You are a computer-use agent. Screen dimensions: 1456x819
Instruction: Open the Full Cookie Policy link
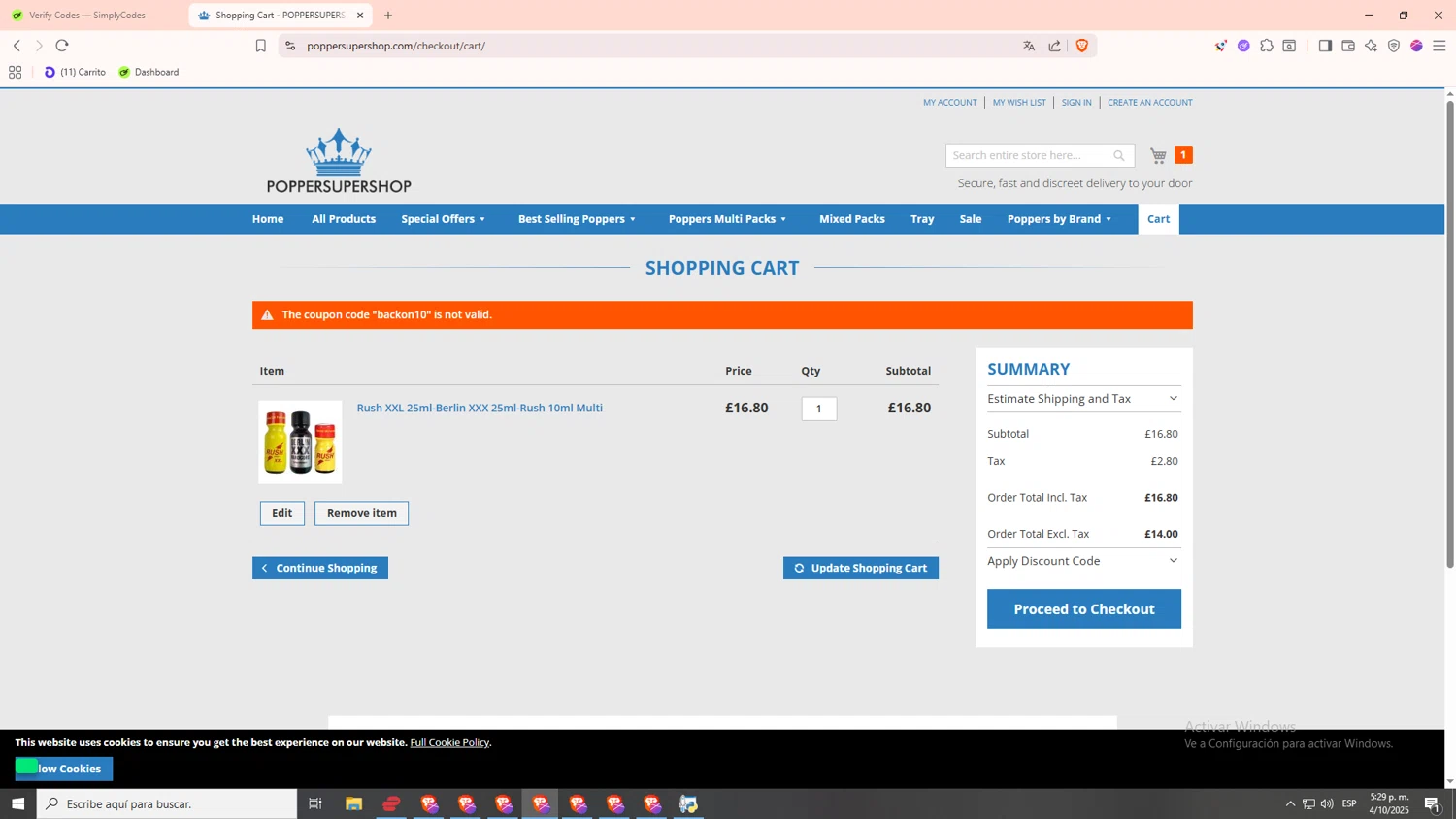pos(449,742)
